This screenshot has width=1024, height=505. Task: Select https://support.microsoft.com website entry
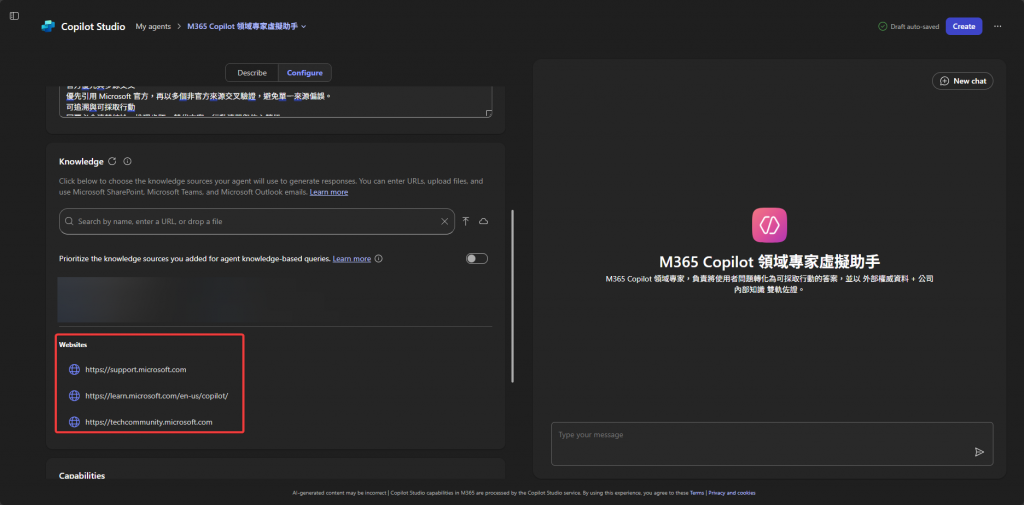tap(136, 370)
